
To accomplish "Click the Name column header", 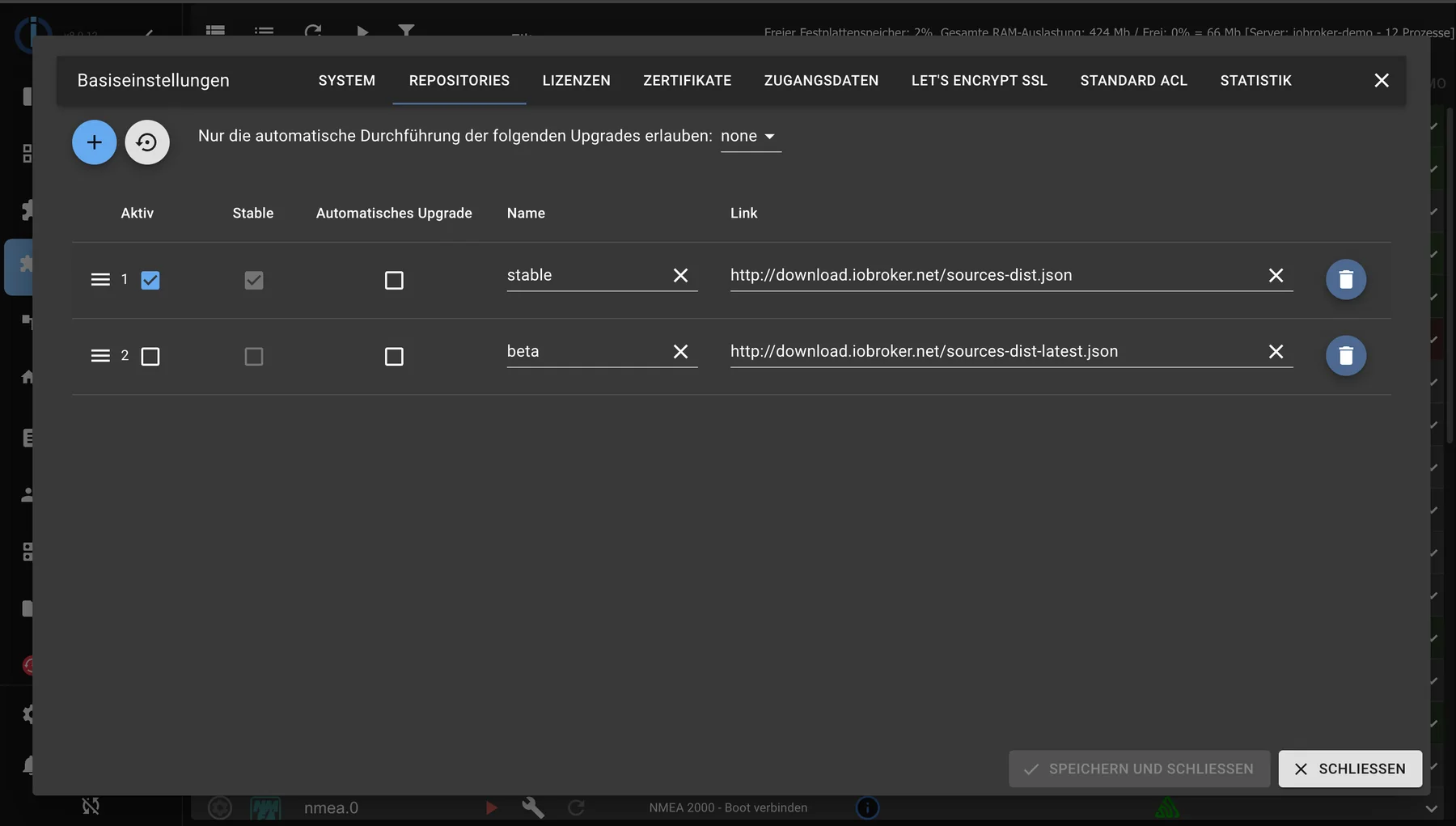I will [x=526, y=214].
